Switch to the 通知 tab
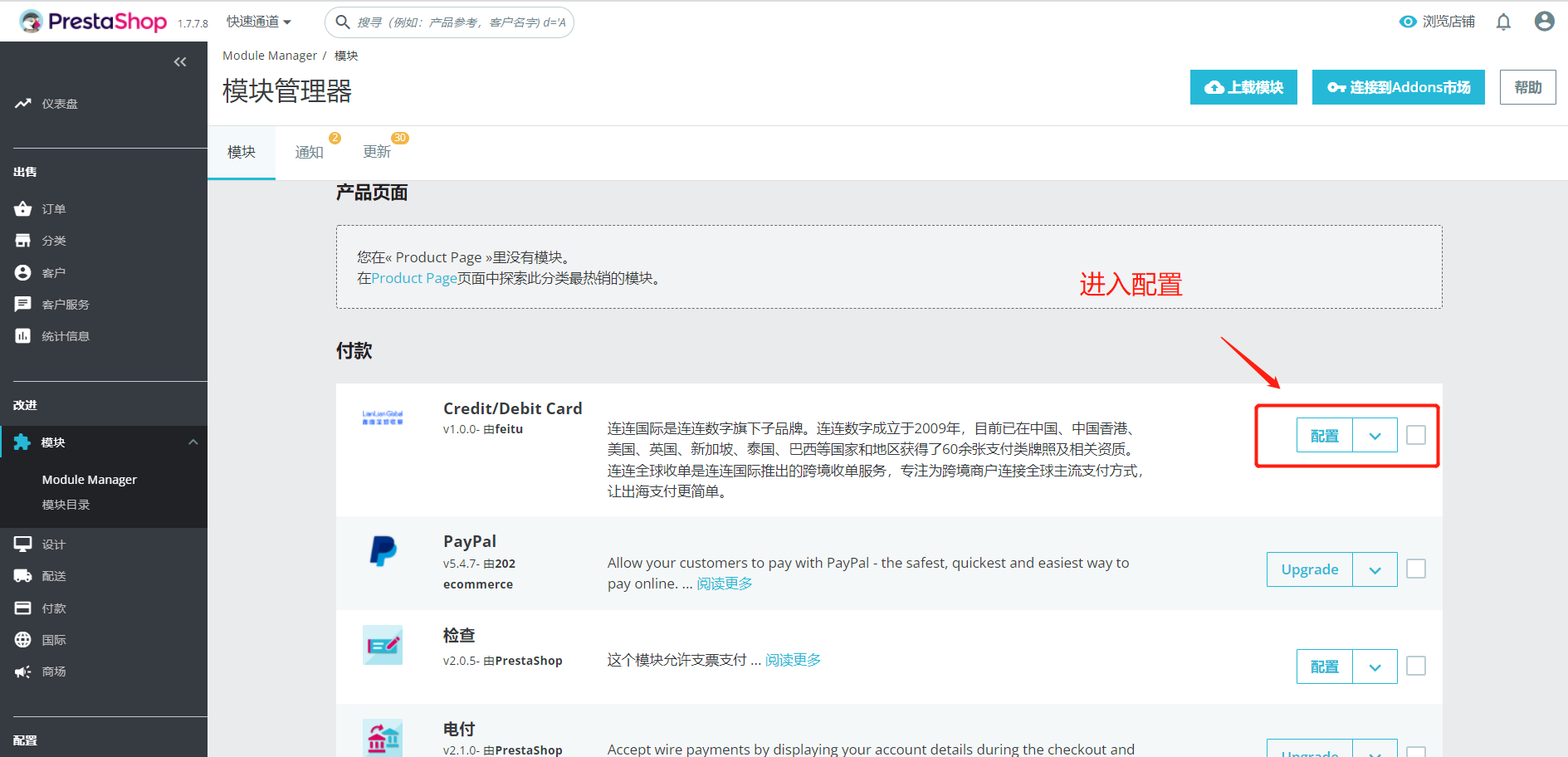 (x=310, y=153)
